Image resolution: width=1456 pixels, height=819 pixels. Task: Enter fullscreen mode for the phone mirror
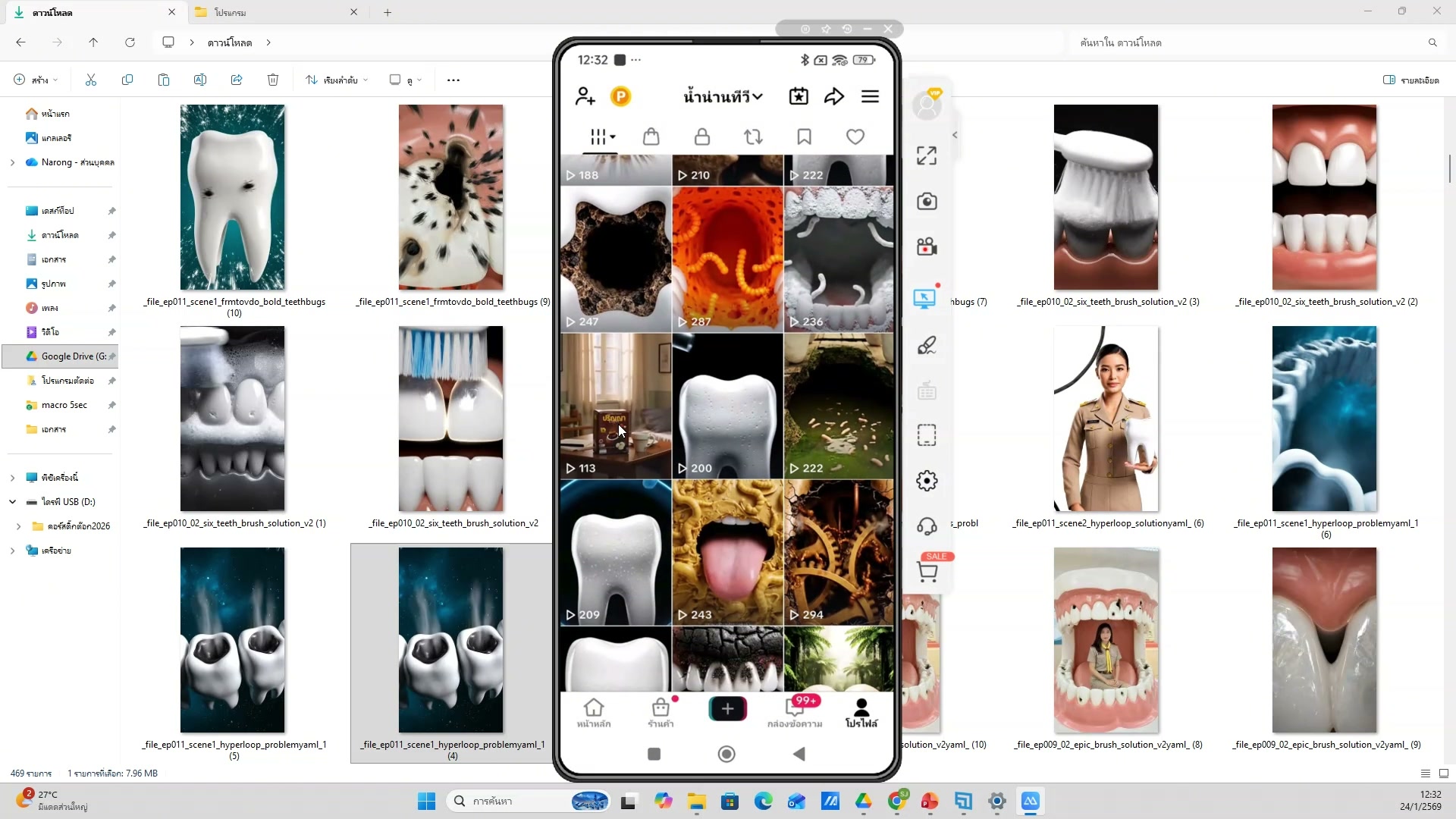(x=926, y=155)
